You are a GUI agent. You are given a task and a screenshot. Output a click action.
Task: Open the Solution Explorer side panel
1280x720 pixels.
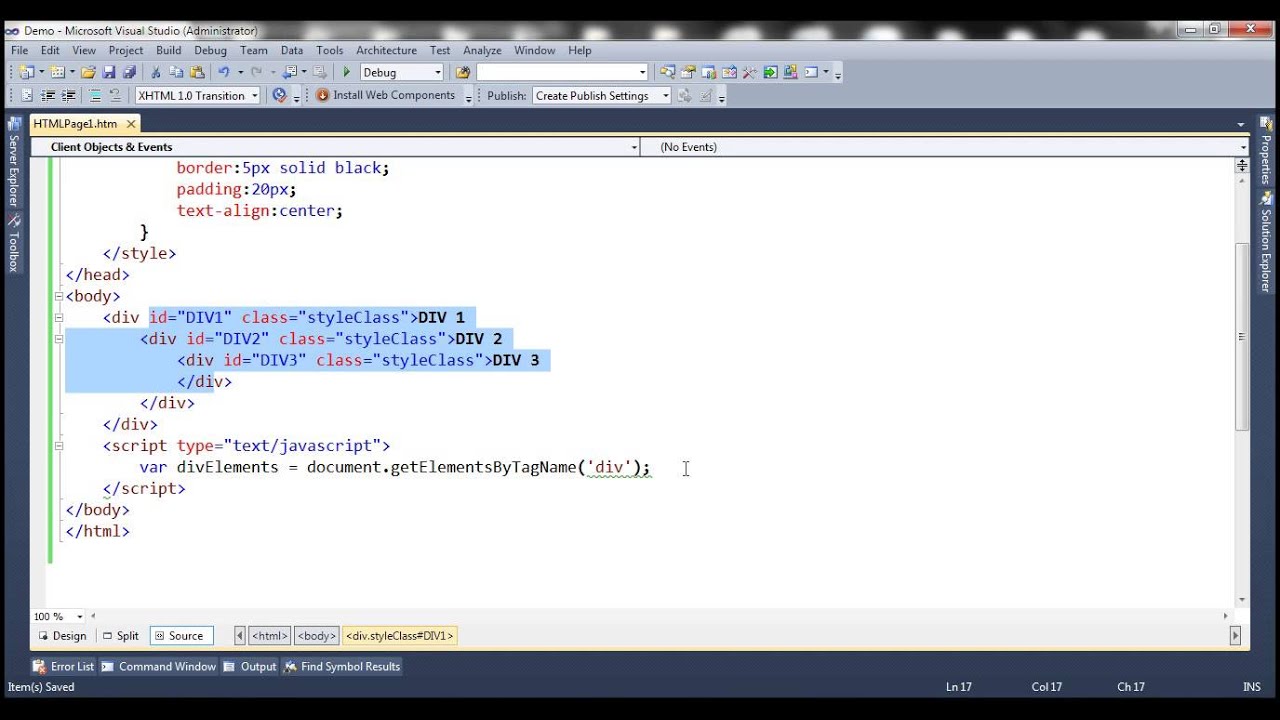(x=1266, y=242)
